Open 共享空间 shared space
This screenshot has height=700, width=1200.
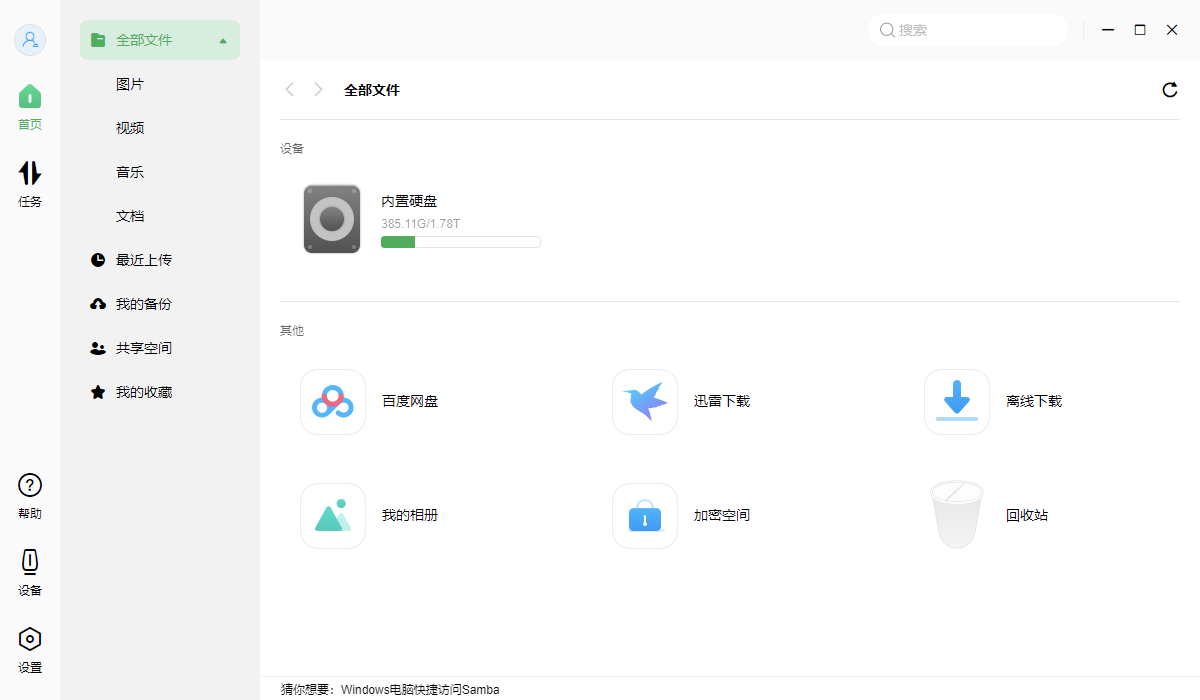(143, 347)
